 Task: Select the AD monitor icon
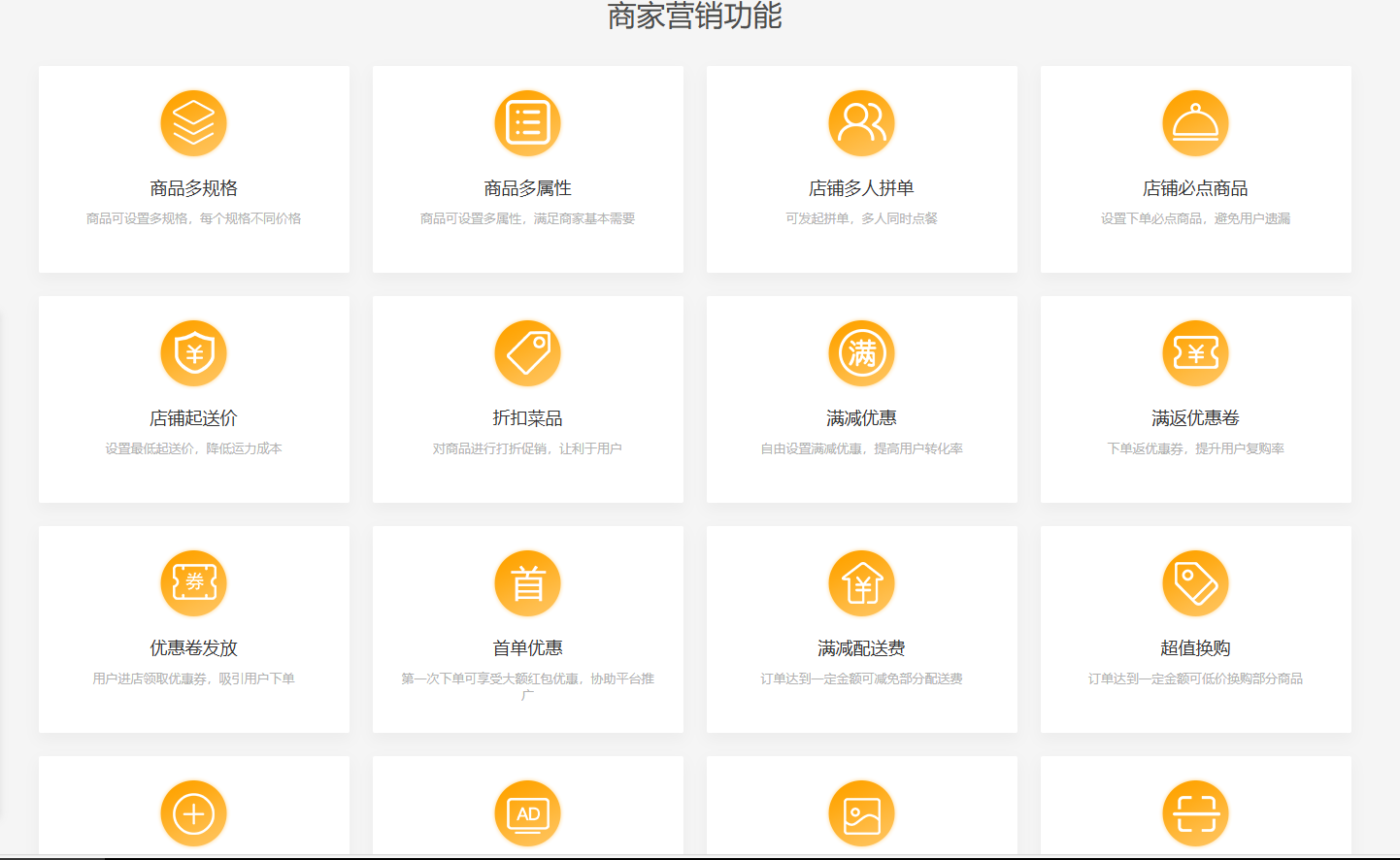click(x=527, y=813)
